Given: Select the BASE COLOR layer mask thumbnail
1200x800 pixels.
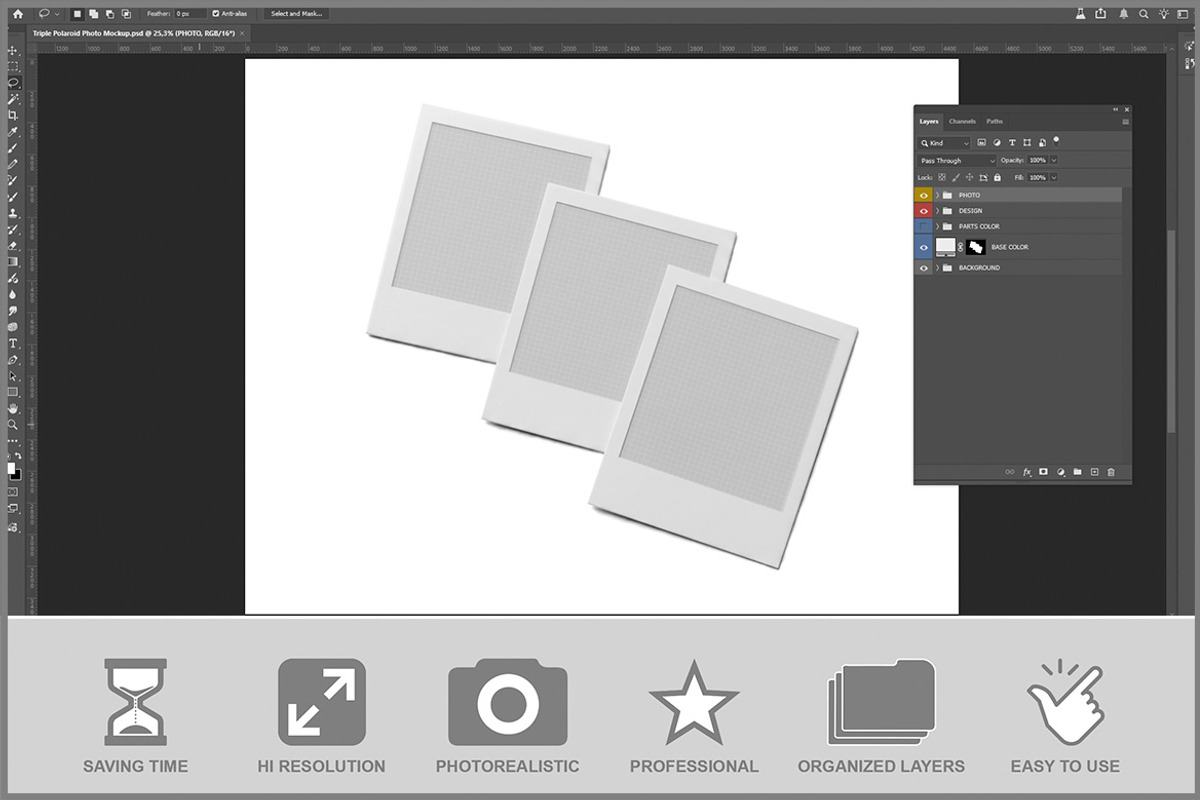Looking at the screenshot, I should [976, 247].
